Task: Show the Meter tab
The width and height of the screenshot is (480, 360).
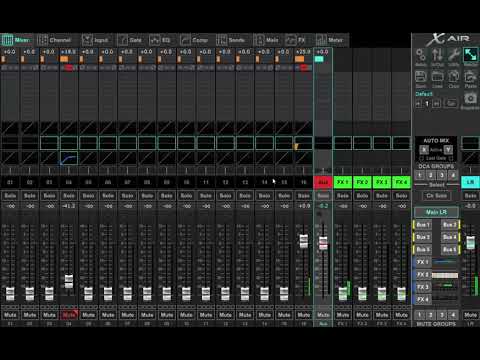Action: pyautogui.click(x=330, y=40)
